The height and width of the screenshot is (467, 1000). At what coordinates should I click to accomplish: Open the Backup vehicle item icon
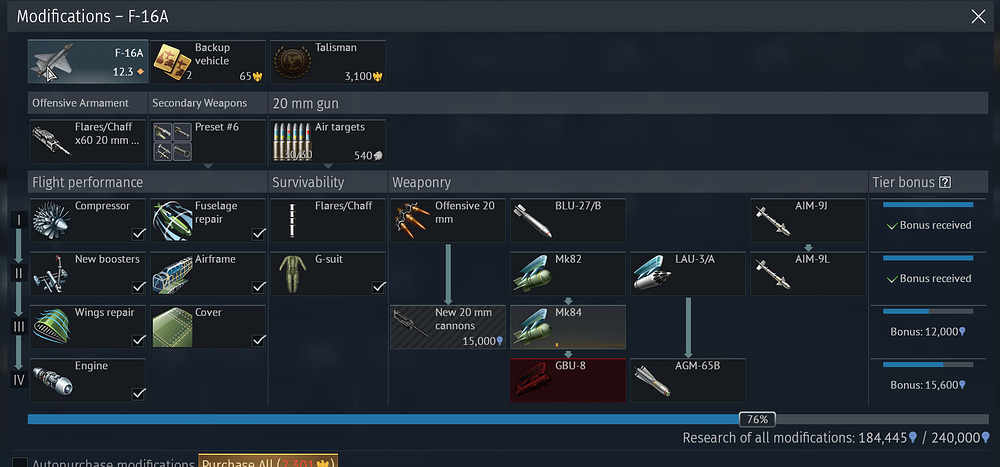pyautogui.click(x=172, y=62)
